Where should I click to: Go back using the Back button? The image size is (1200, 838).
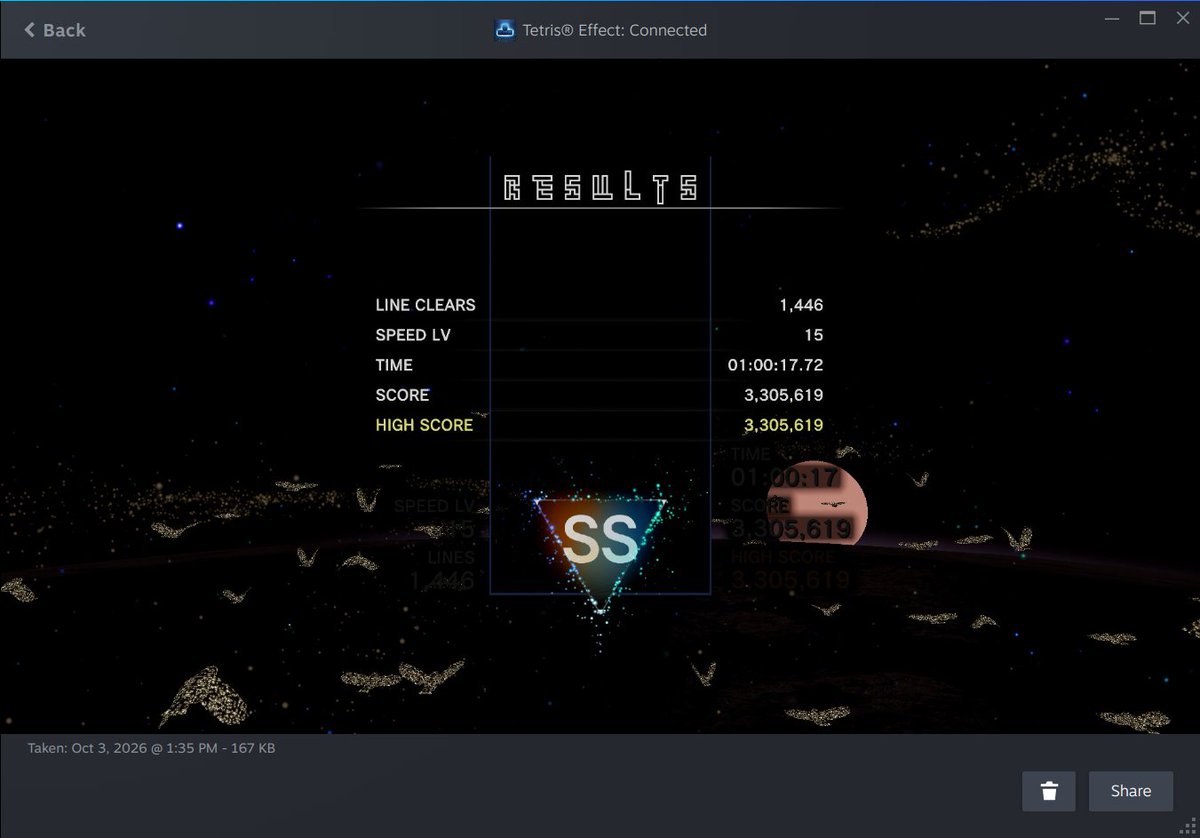coord(55,30)
